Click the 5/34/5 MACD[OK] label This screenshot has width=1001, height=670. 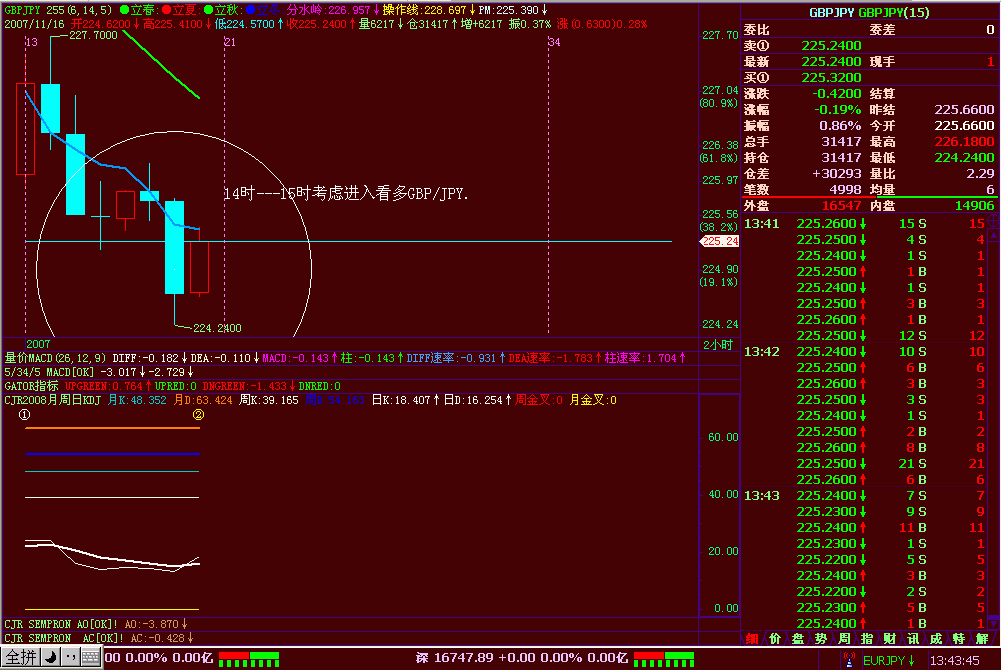(49, 372)
